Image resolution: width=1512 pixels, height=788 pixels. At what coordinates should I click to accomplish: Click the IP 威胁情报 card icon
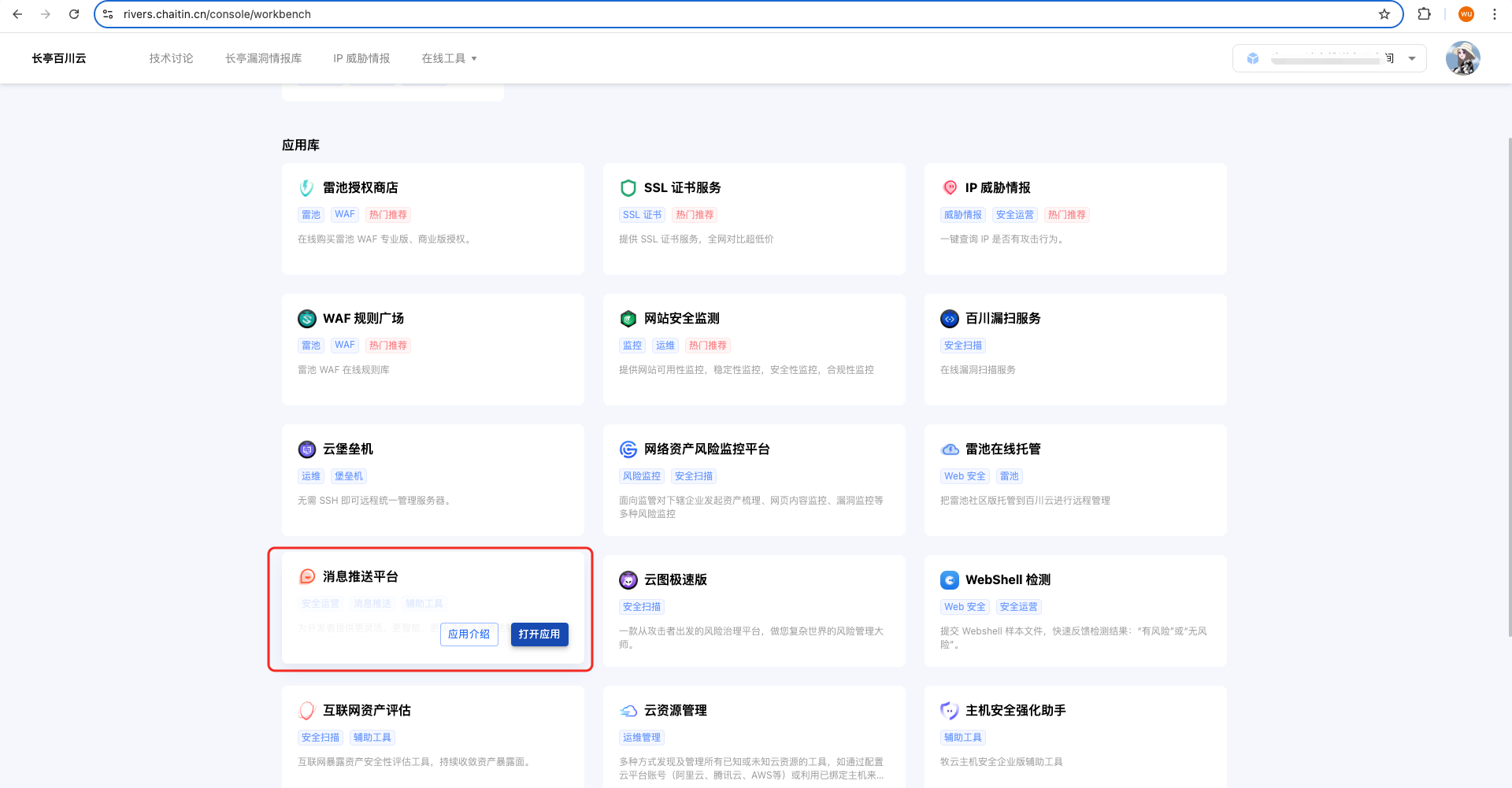pyautogui.click(x=950, y=188)
